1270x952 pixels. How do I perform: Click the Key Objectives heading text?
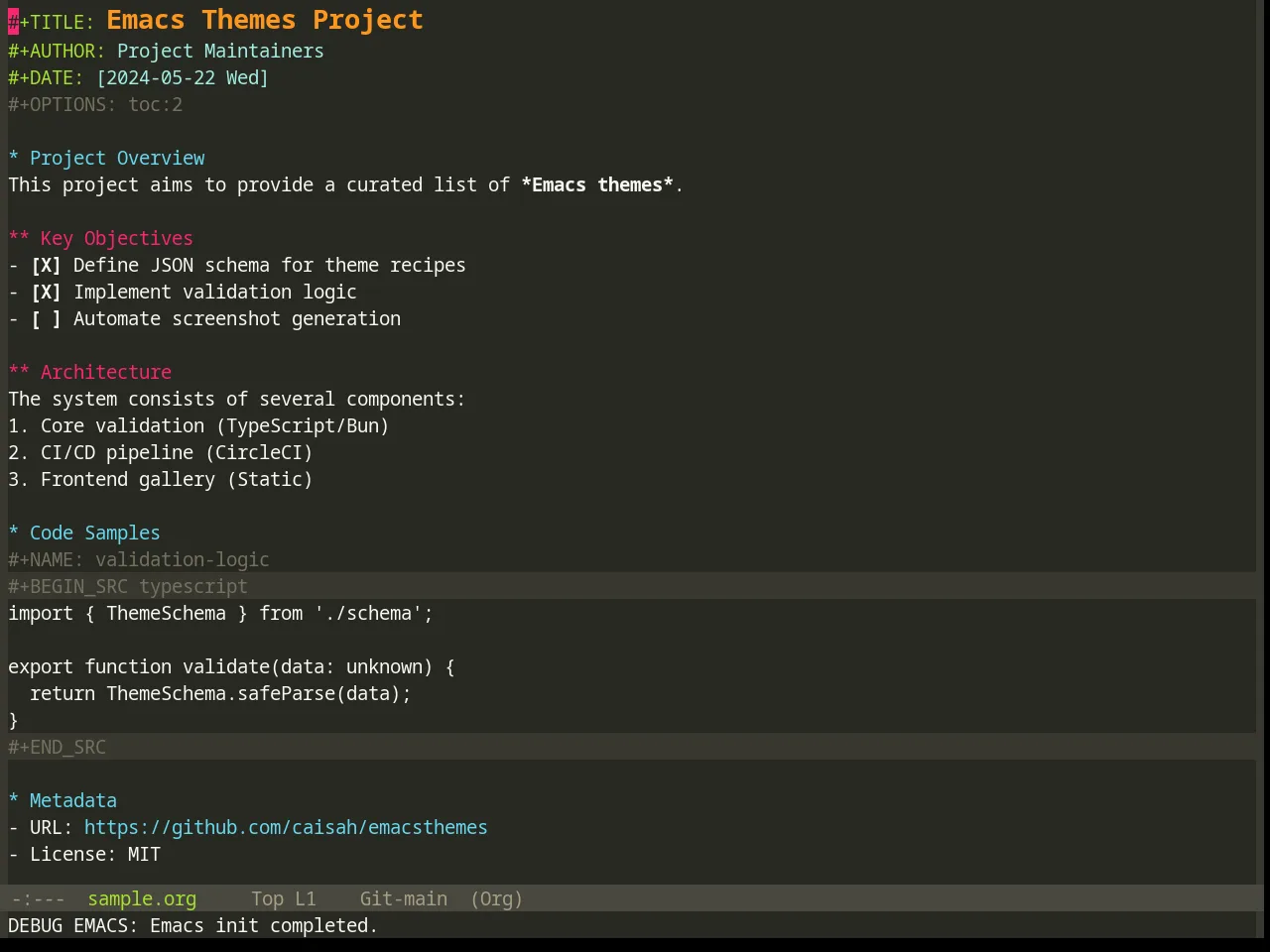click(117, 239)
